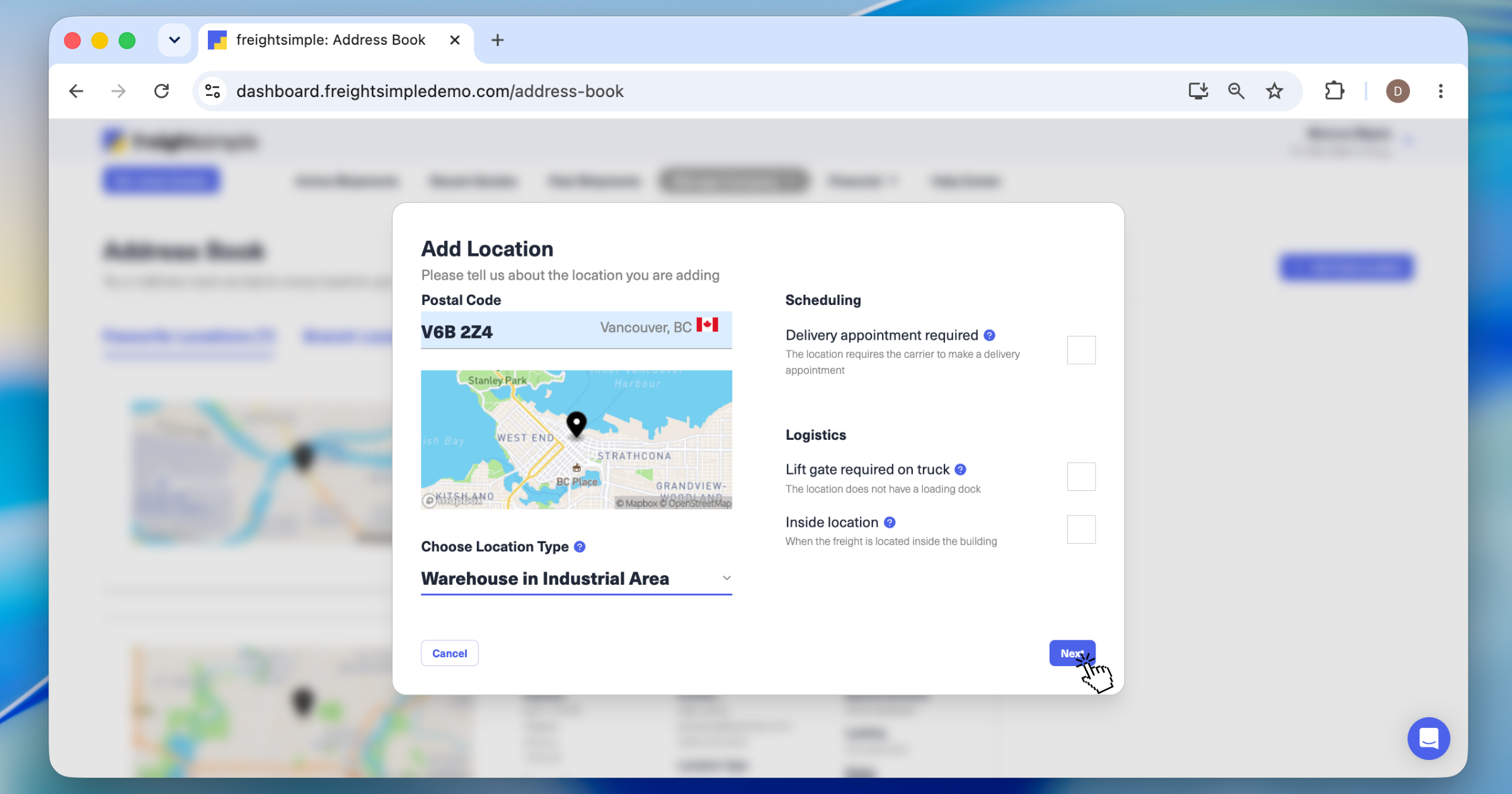Click the blurred freightsimple logo
This screenshot has width=1512, height=794.
click(x=180, y=141)
